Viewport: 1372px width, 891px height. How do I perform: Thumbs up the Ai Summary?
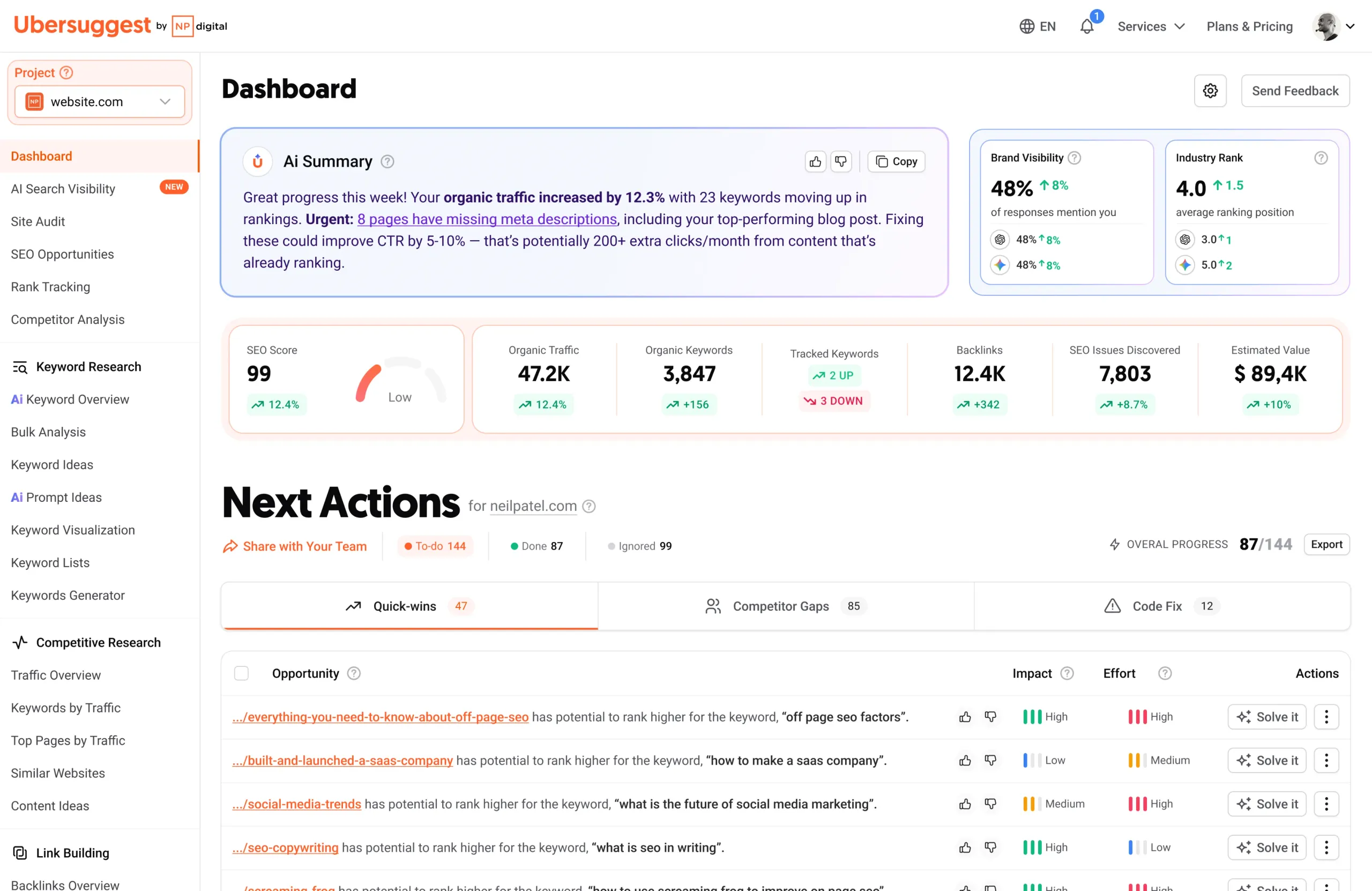tap(815, 162)
